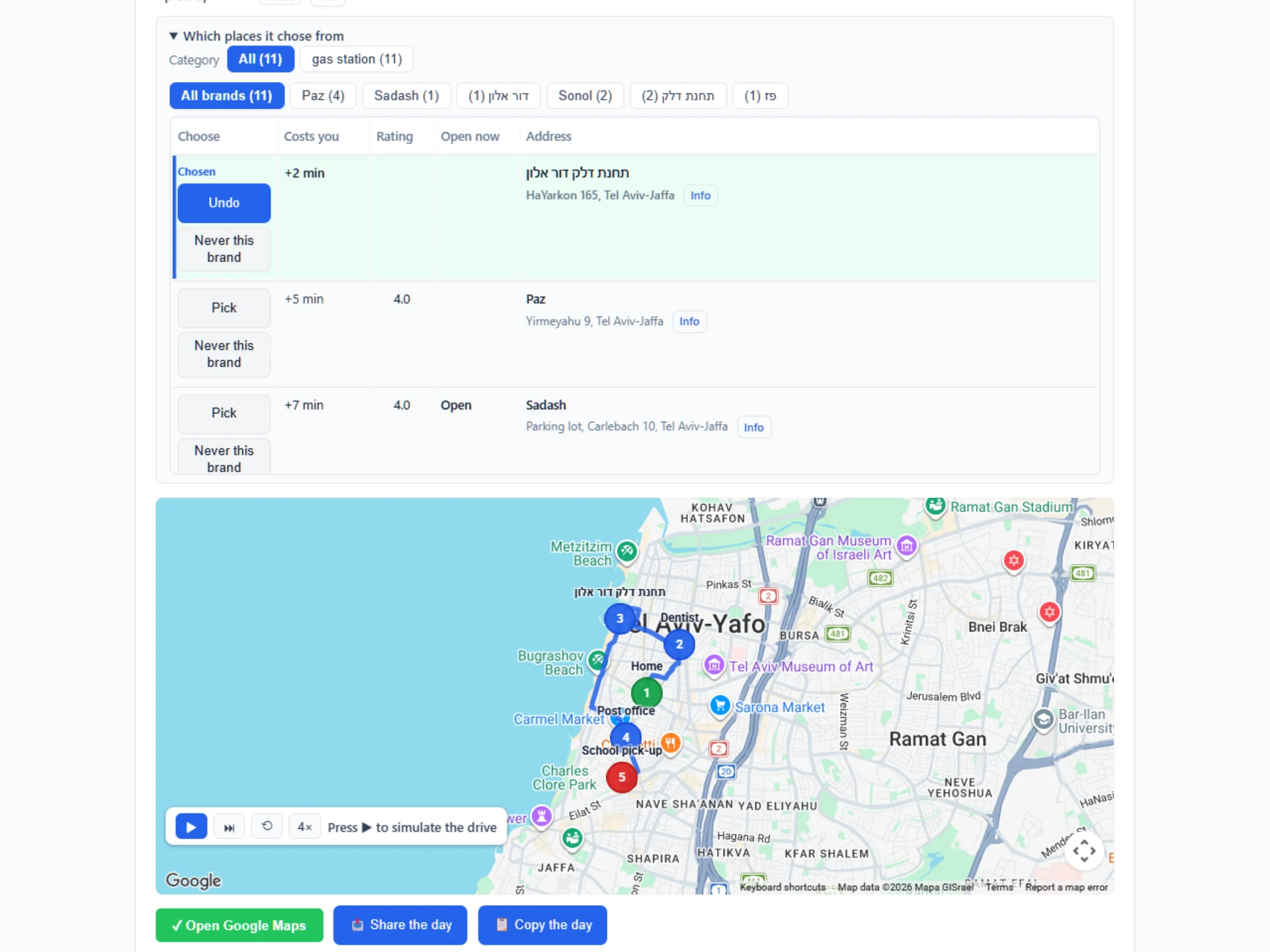Start the drive simulation play button
The width and height of the screenshot is (1270, 952).
pyautogui.click(x=191, y=827)
